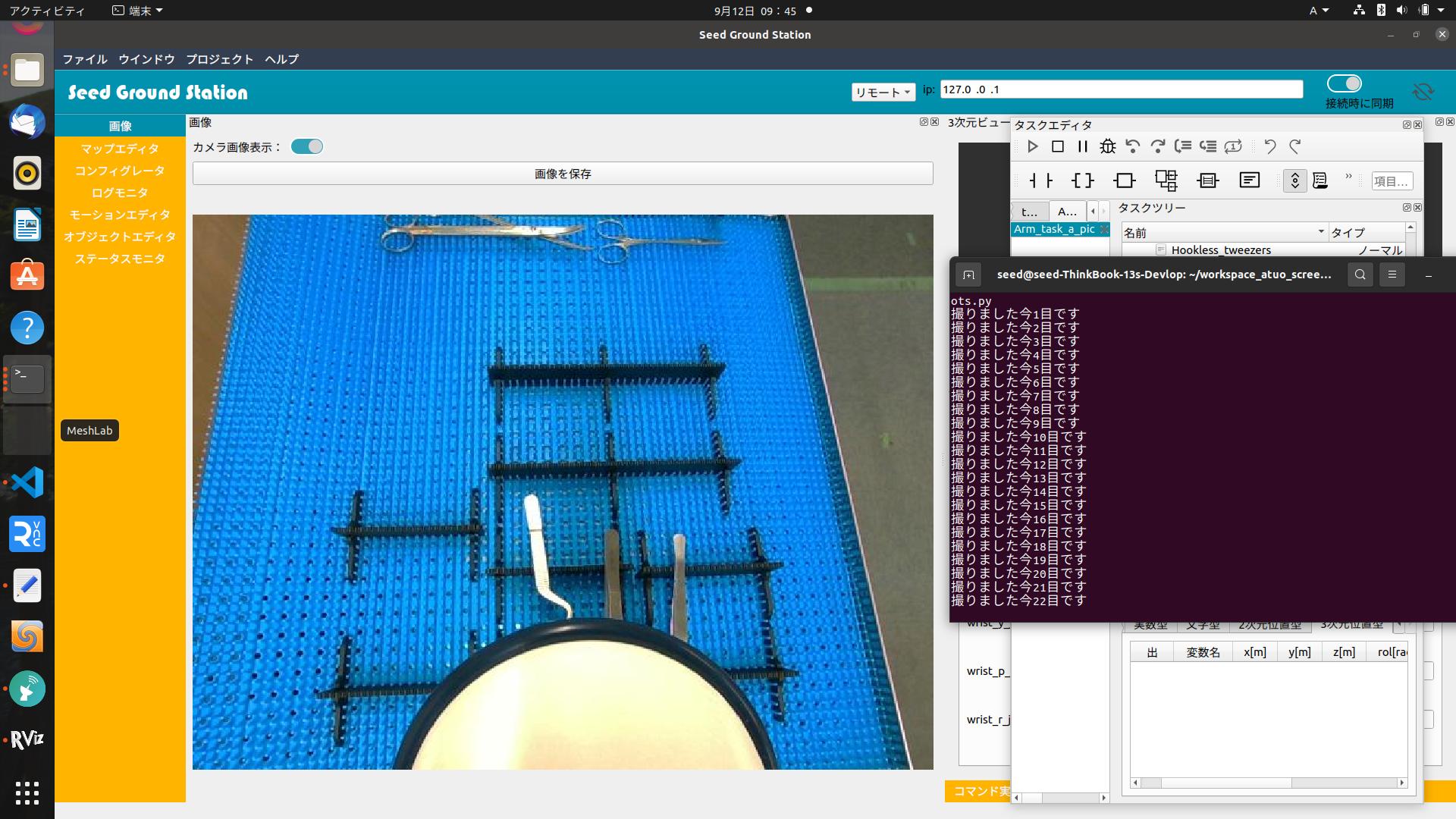Search in the terminal window
The image size is (1456, 819).
(1360, 275)
